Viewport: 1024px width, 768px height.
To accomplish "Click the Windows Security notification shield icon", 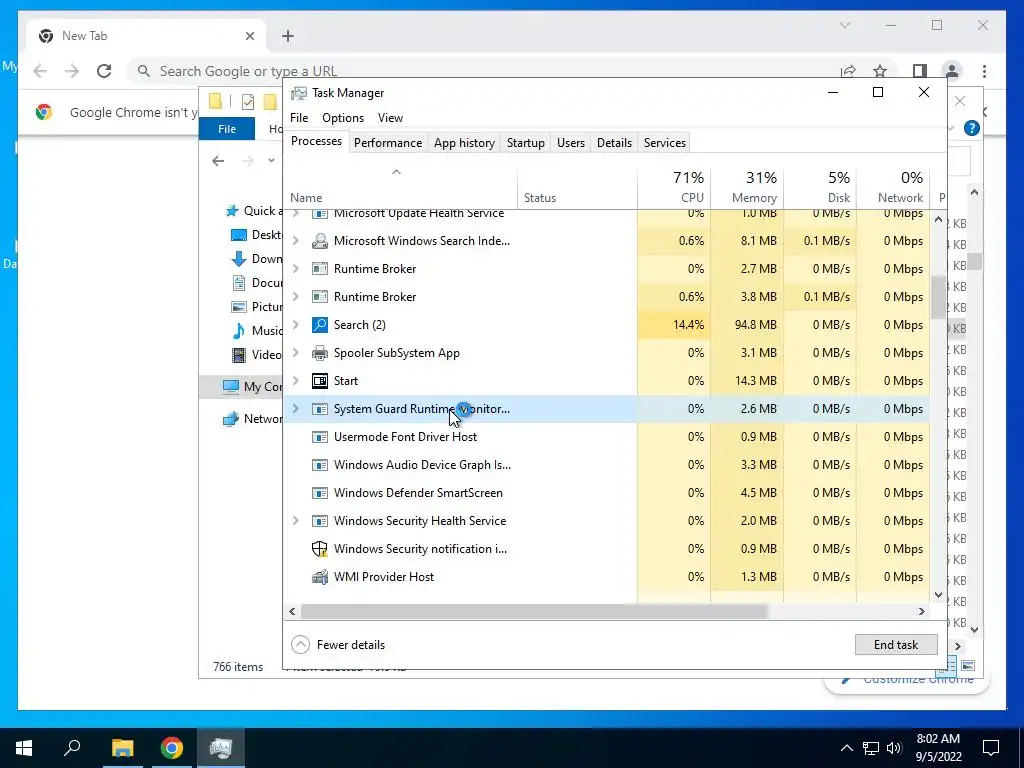I will point(319,549).
